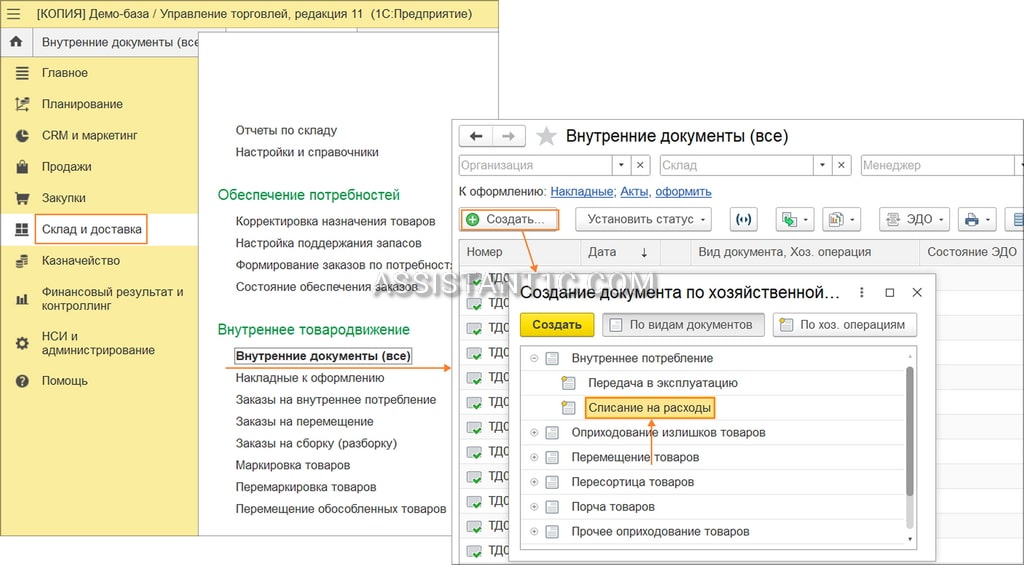Image resolution: width=1024 pixels, height=565 pixels.
Task: Click the Казначейство coins icon
Action: coord(22,261)
